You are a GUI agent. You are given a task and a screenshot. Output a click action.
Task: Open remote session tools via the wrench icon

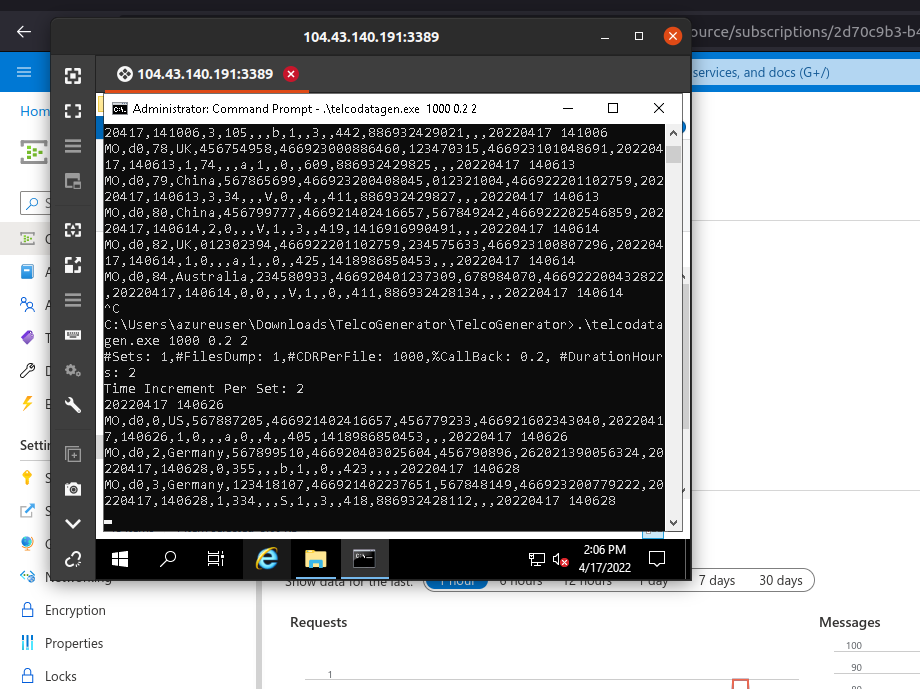72,407
